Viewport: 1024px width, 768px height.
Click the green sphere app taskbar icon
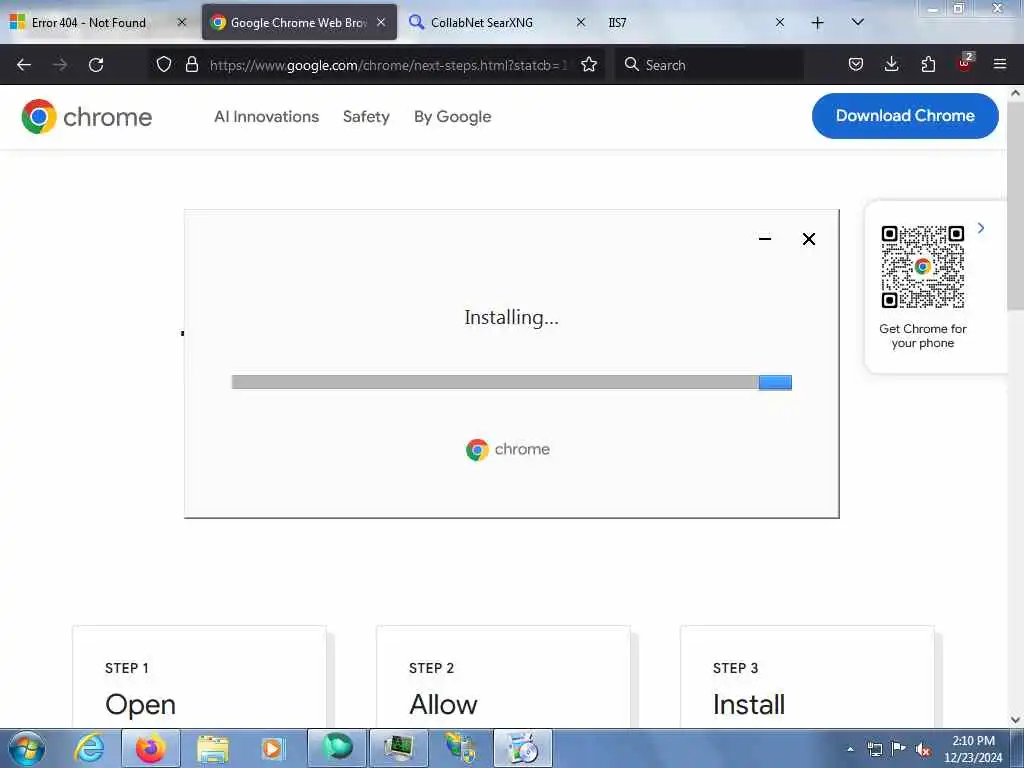(x=337, y=748)
